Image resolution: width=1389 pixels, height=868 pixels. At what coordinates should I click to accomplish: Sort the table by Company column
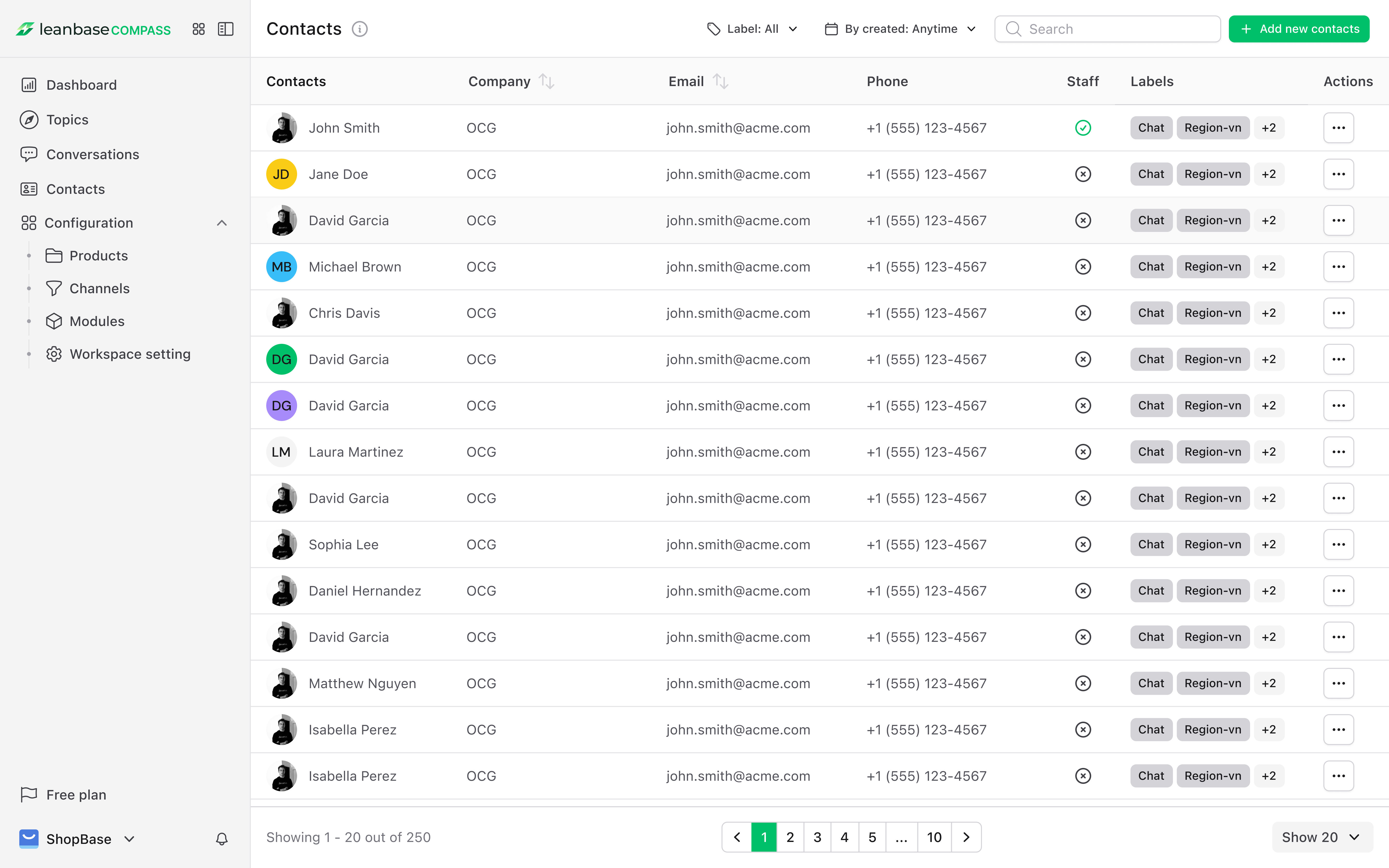click(546, 81)
